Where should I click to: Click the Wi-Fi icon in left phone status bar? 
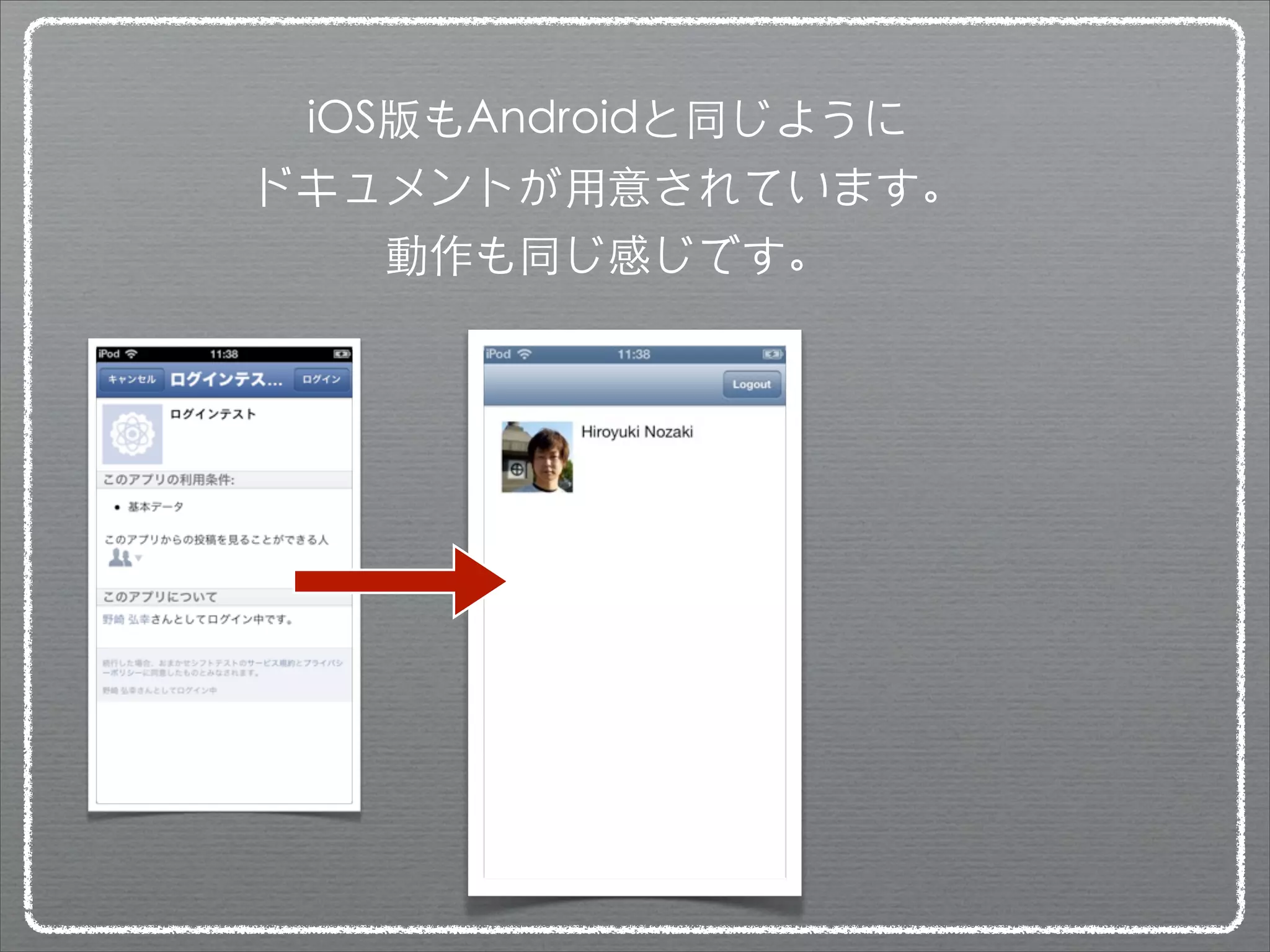click(x=131, y=354)
